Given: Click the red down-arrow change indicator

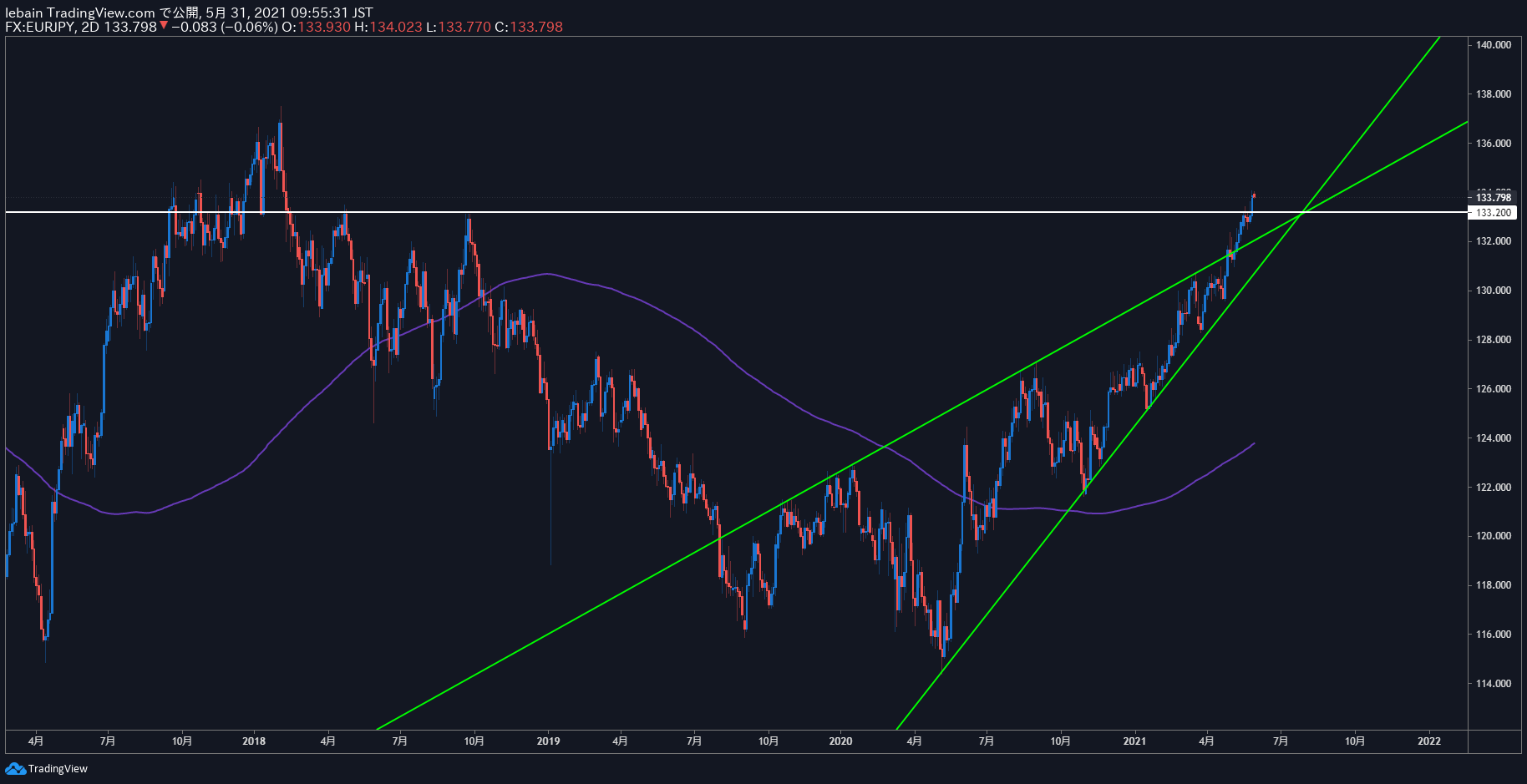Looking at the screenshot, I should pyautogui.click(x=164, y=26).
